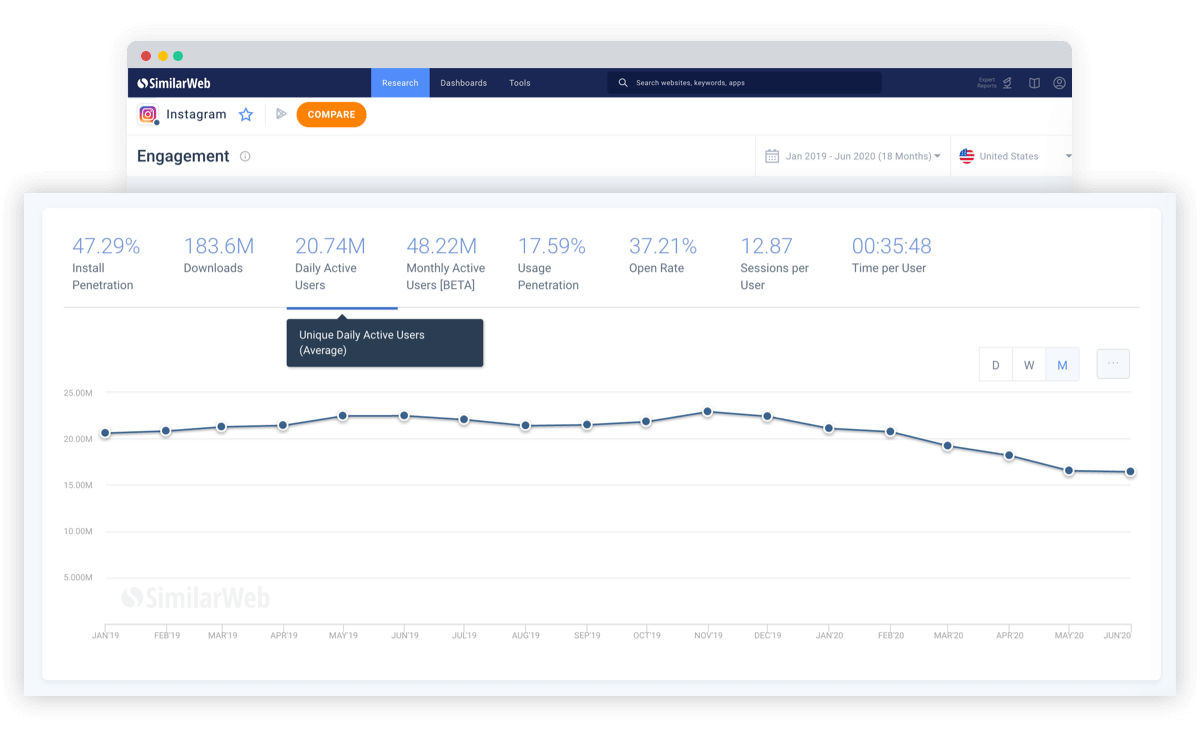Screen dimensions: 1200x730
Task: Favorite Instagram with the star icon
Action: [x=246, y=115]
